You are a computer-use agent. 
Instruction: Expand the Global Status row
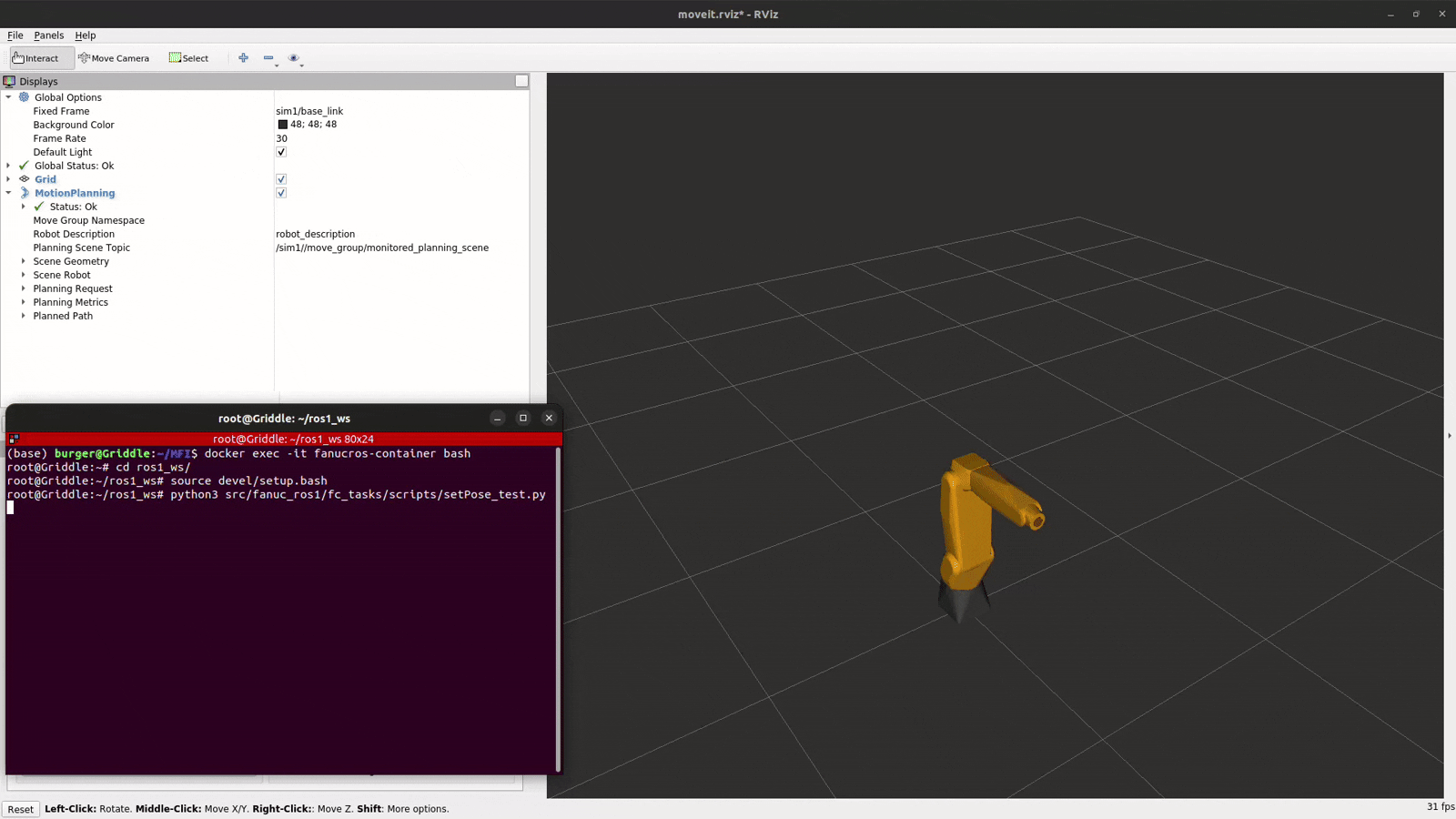click(9, 166)
